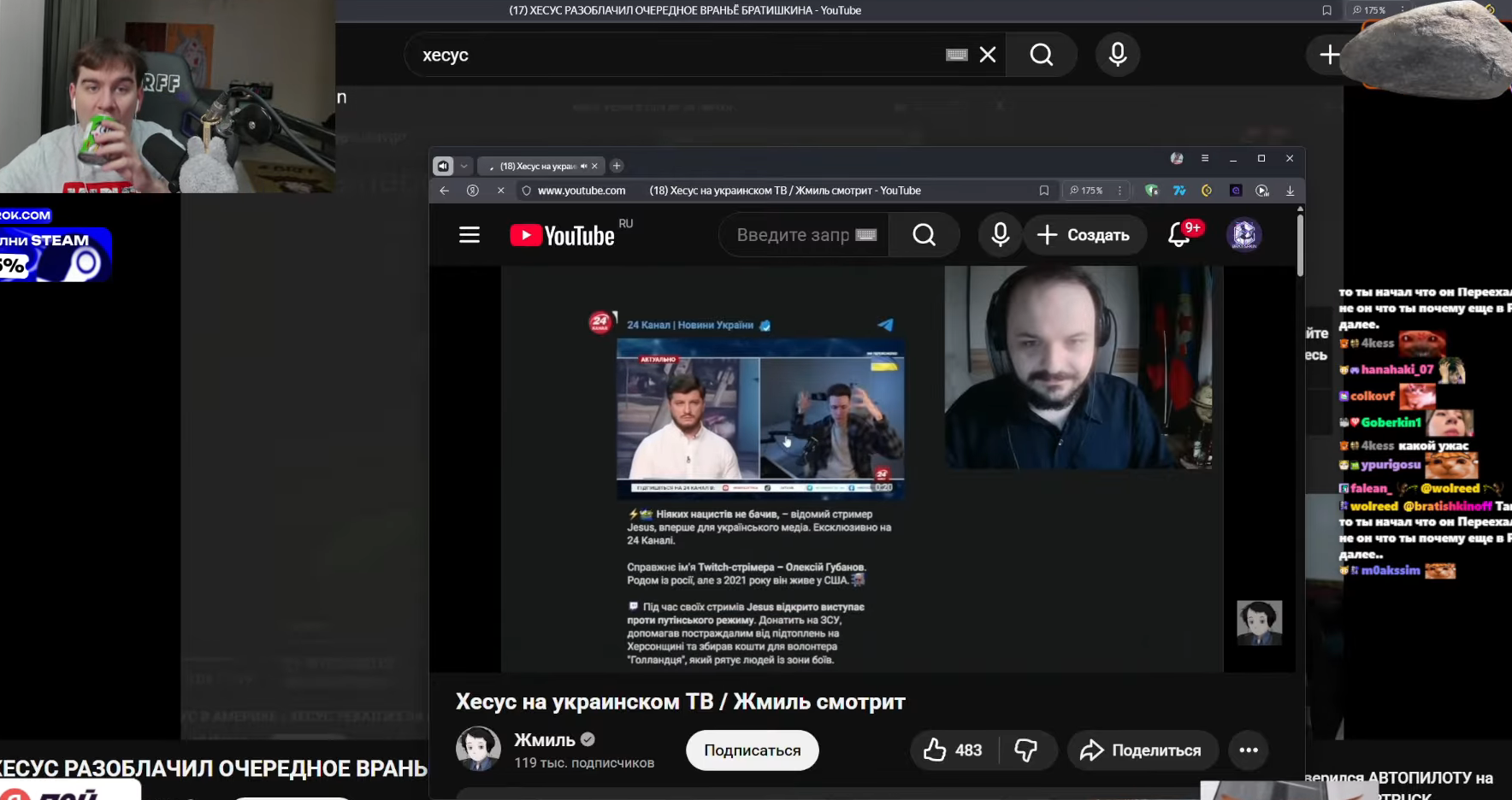
Task: Open the inner browser zoom three-dot options
Action: [1119, 191]
